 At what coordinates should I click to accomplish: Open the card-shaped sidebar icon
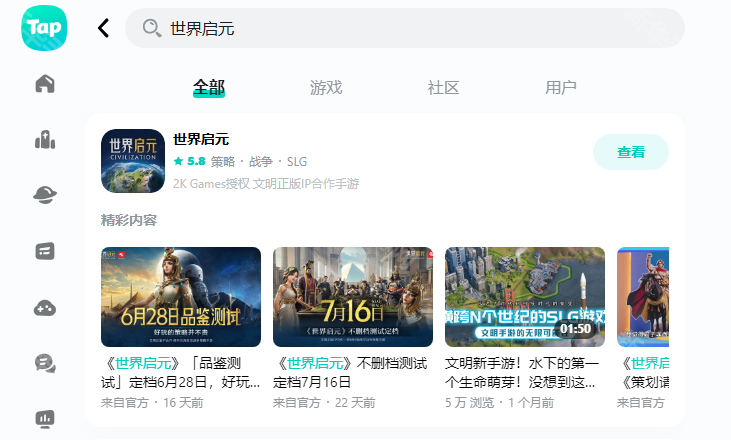click(x=45, y=251)
